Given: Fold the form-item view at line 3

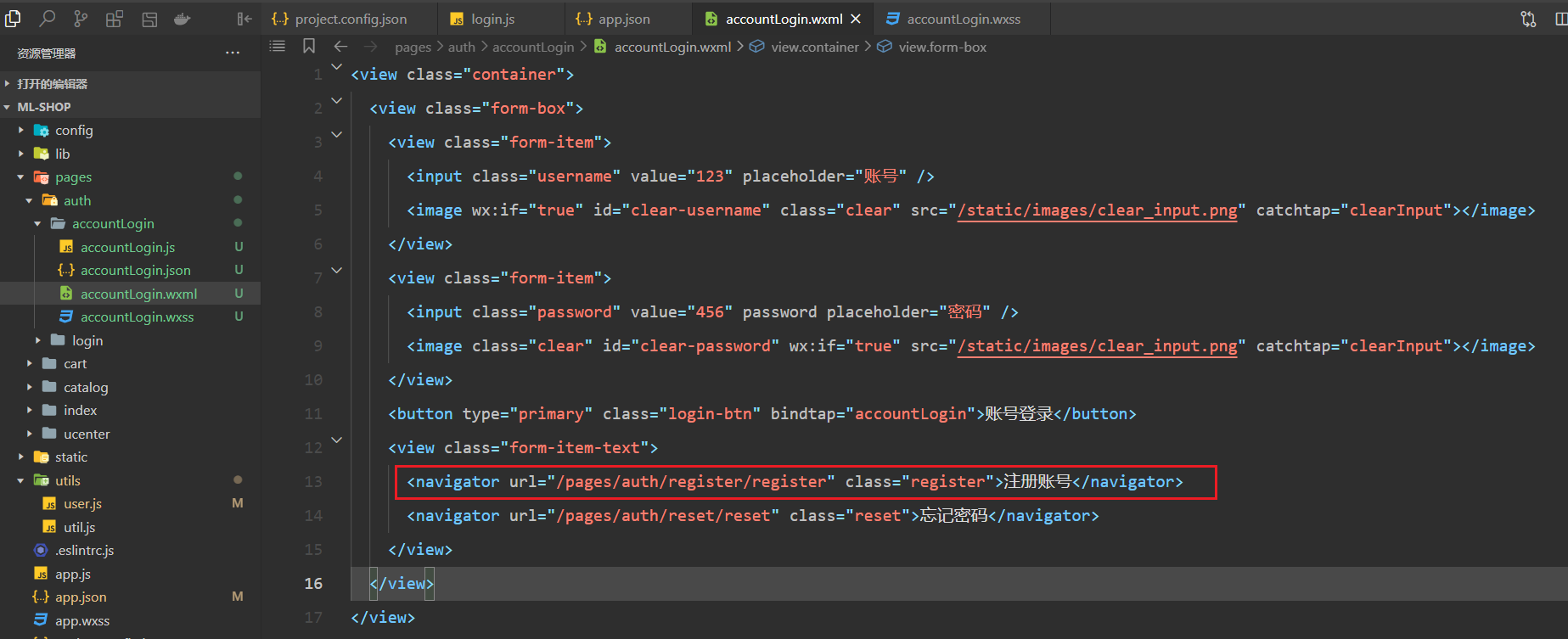Looking at the screenshot, I should pos(337,134).
